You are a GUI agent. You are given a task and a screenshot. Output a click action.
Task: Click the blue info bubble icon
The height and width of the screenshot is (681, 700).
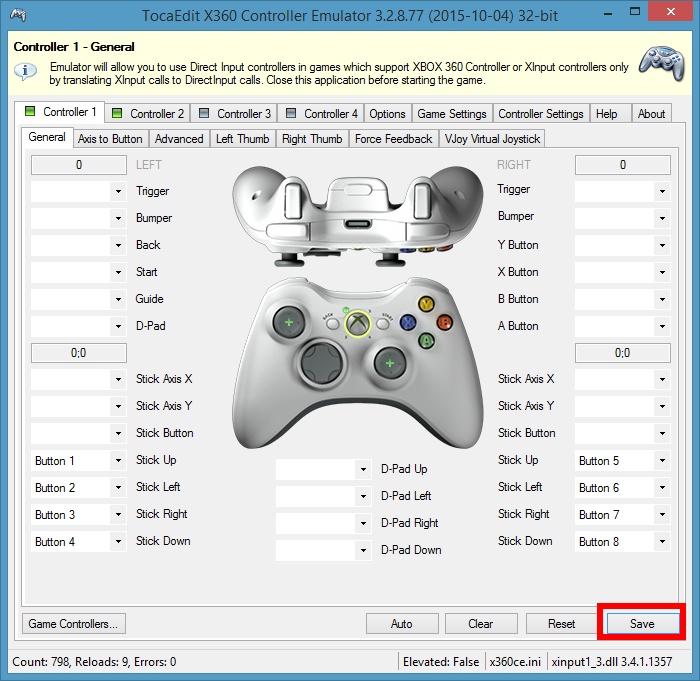(x=25, y=71)
